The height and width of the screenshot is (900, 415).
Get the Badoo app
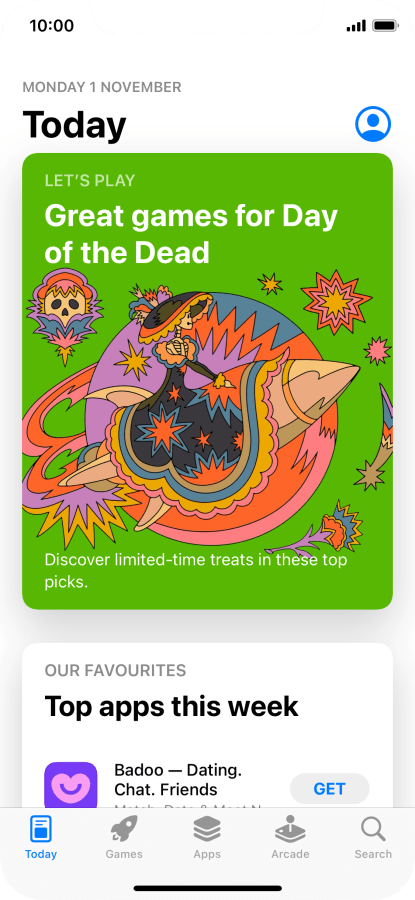coord(329,789)
